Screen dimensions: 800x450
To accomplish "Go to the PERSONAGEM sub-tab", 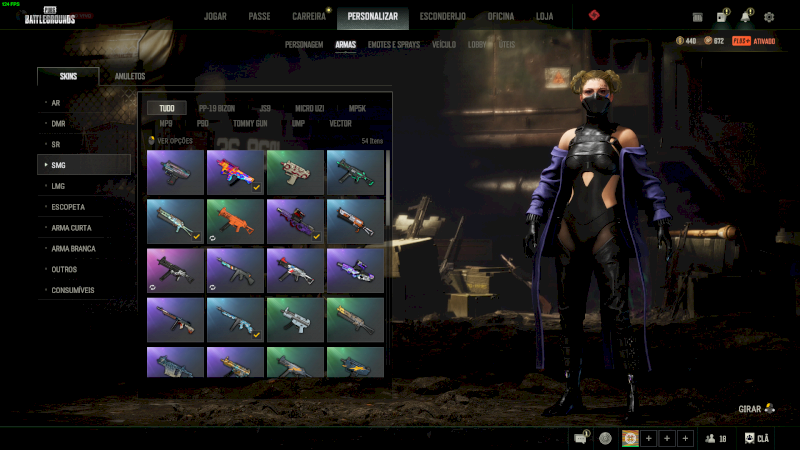I will point(304,44).
